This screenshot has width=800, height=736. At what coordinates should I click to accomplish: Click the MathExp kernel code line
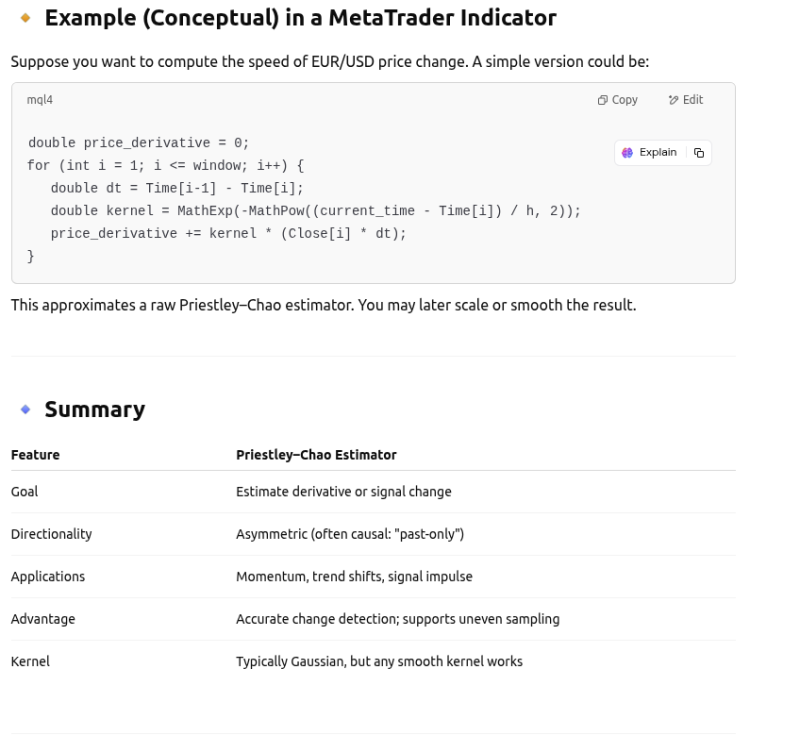coord(315,211)
